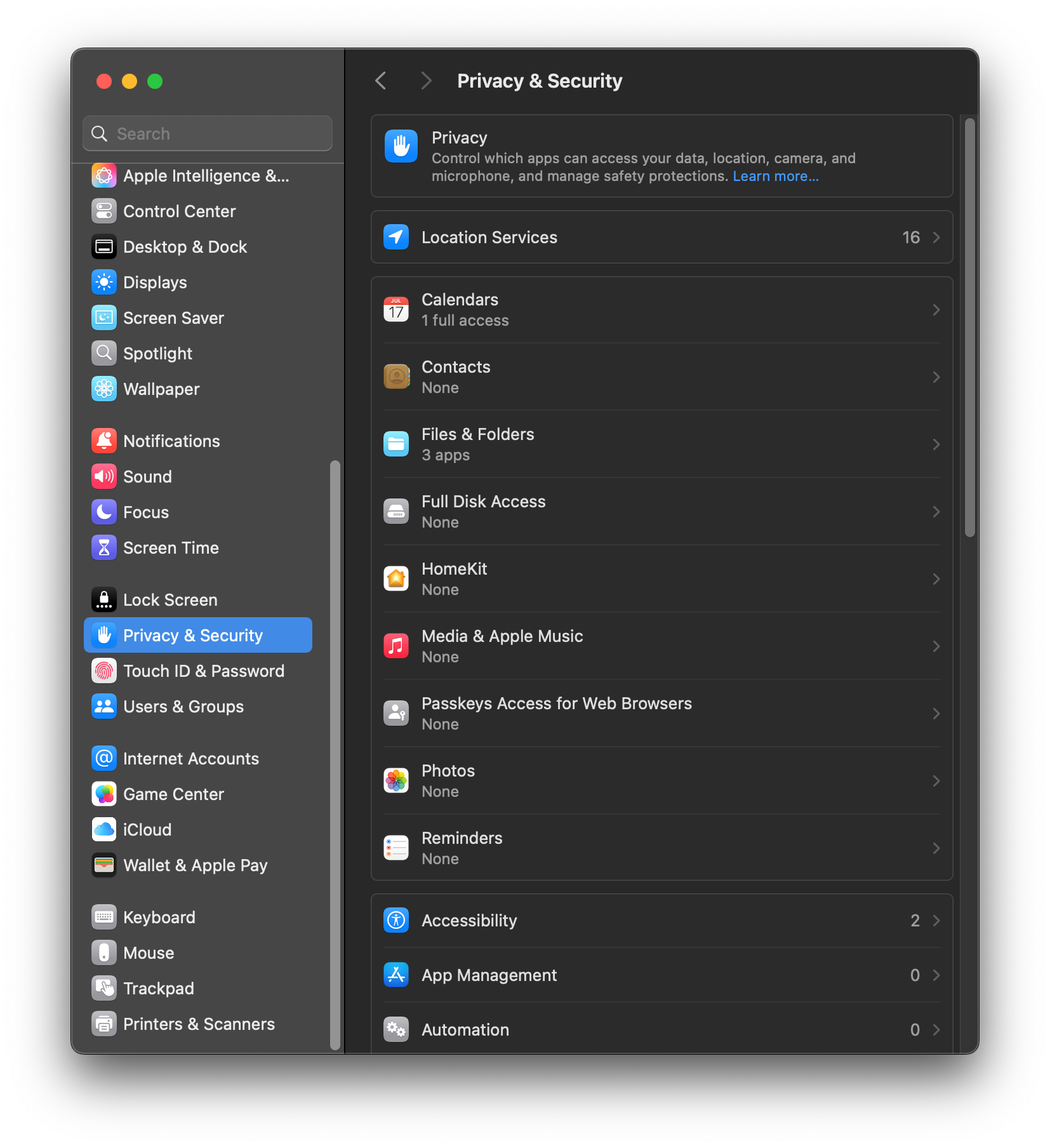Click the Printers & Scanners icon
The width and height of the screenshot is (1050, 1148).
click(104, 1024)
